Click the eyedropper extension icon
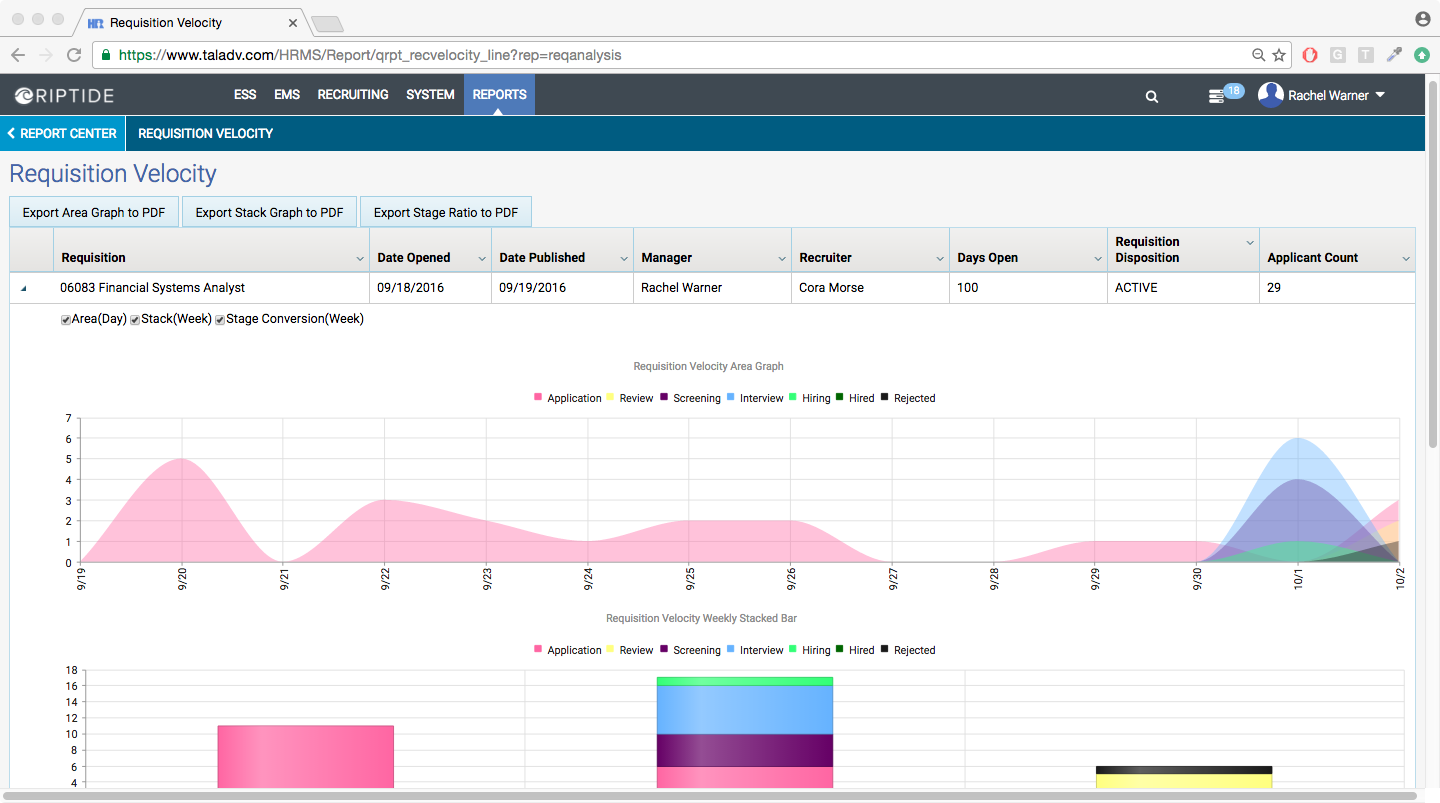Viewport: 1440px width, 803px height. (1394, 55)
